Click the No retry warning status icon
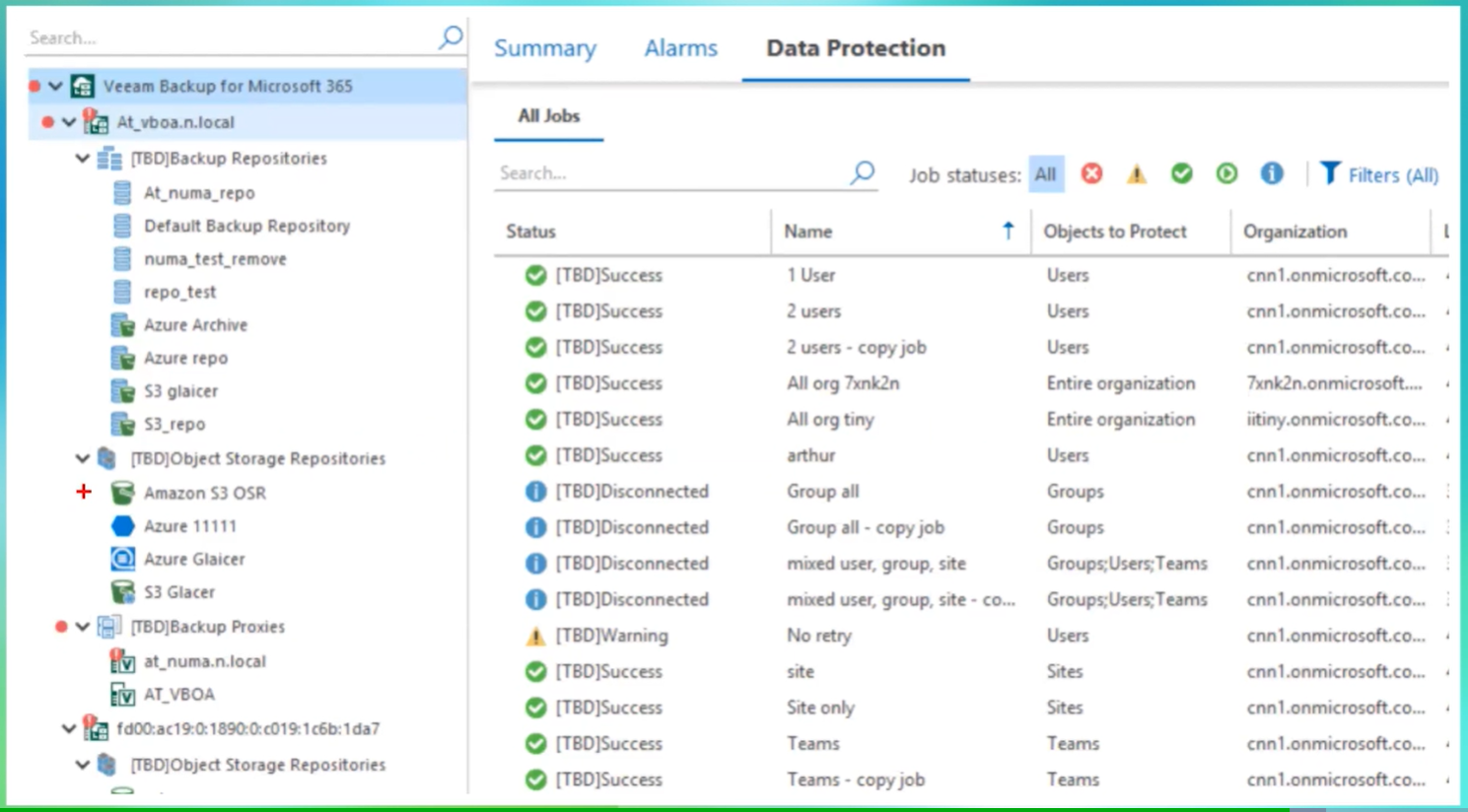1468x812 pixels. [535, 636]
